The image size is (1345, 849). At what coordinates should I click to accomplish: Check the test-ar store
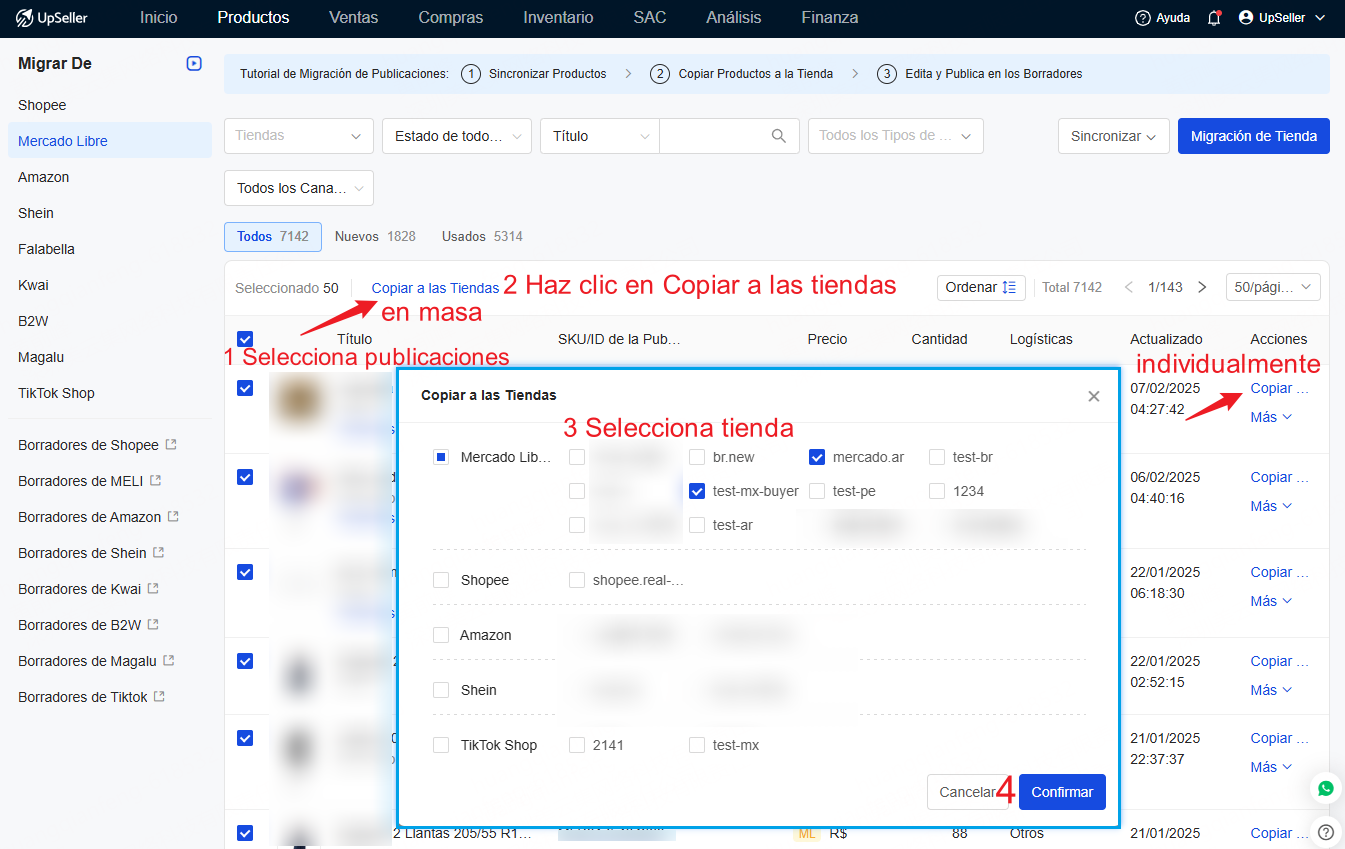(697, 525)
